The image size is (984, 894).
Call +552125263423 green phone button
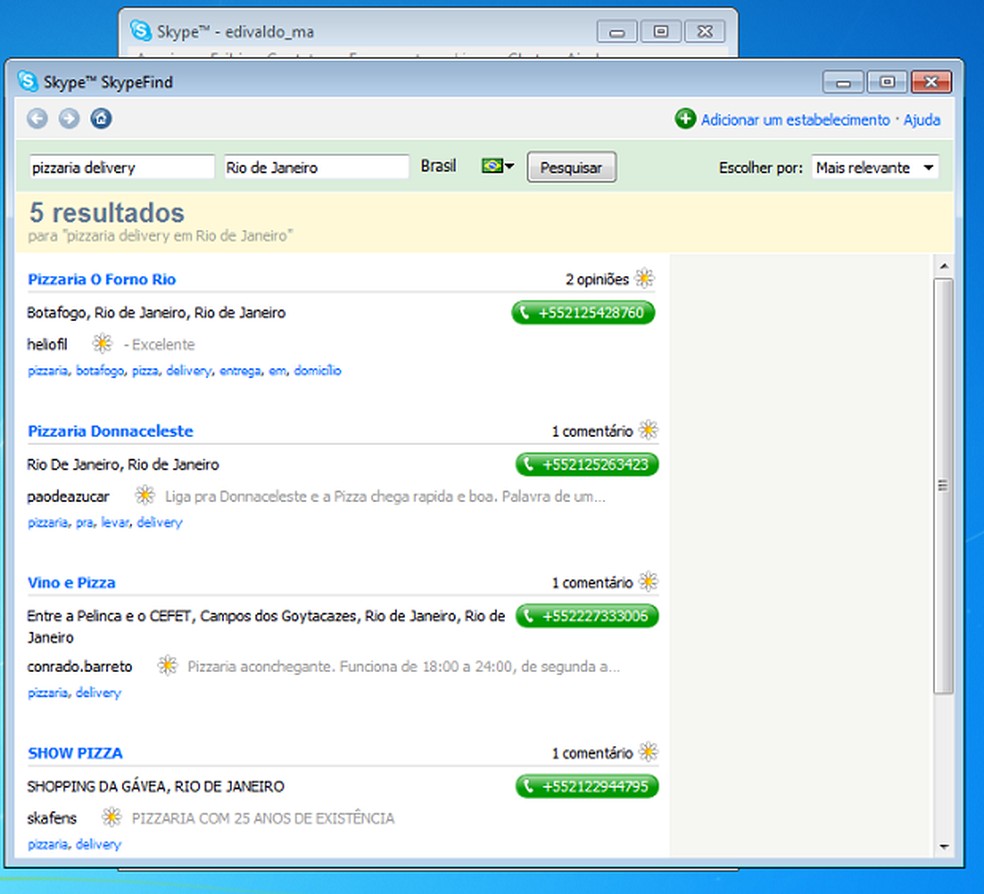click(587, 464)
